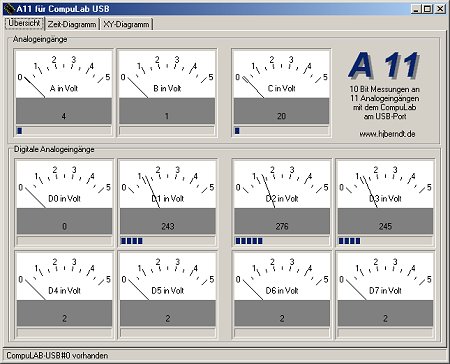
Task: Maximize the A11 für CompuLab window
Action: pyautogui.click(x=427, y=9)
